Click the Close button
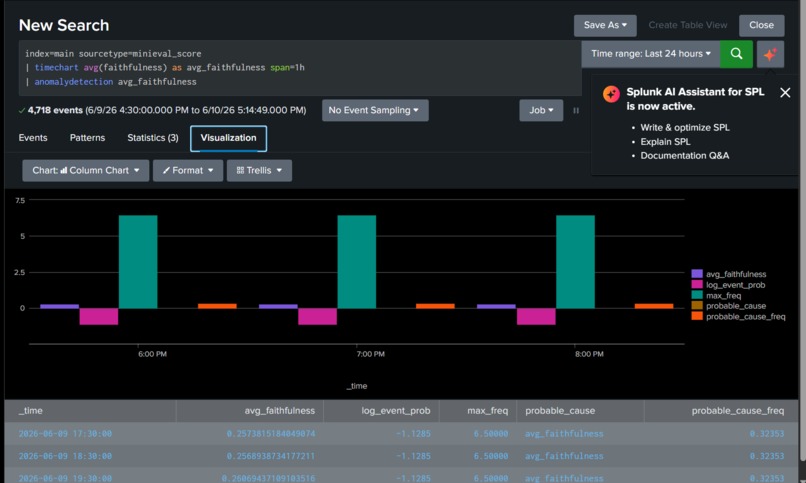The height and width of the screenshot is (483, 806). tap(761, 25)
